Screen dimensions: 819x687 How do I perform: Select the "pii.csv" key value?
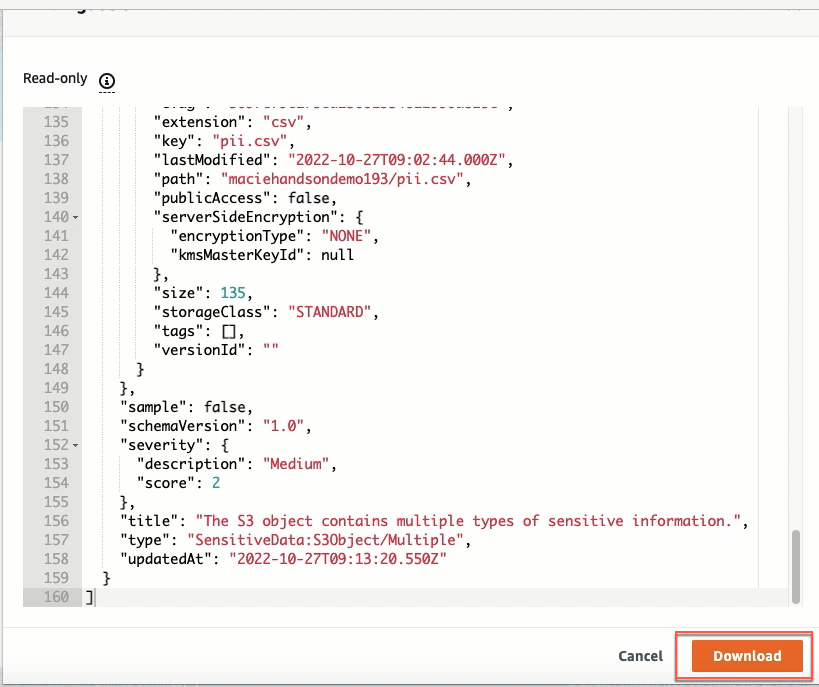click(x=250, y=141)
